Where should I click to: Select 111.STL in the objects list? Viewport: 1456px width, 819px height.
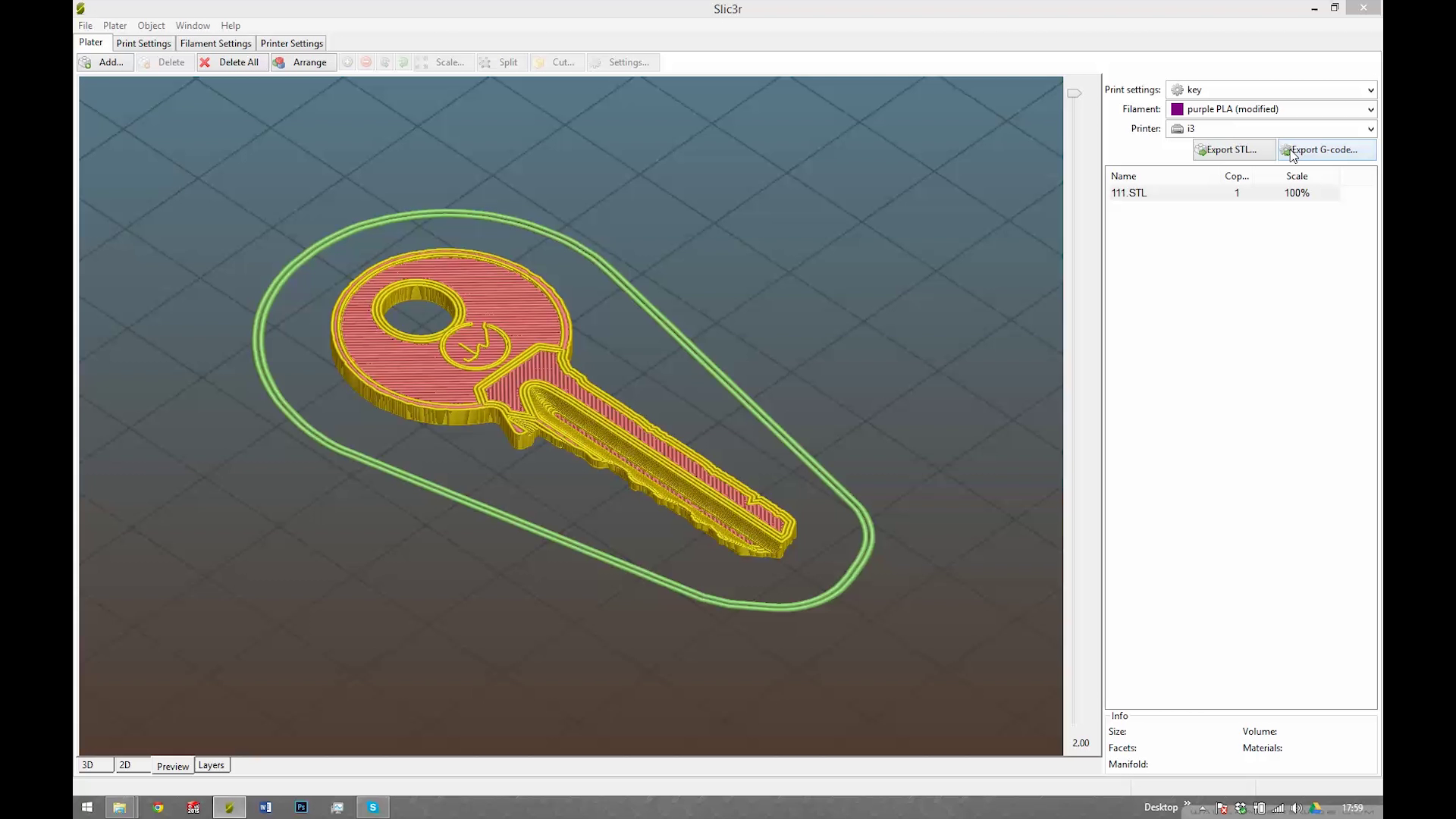click(1128, 193)
